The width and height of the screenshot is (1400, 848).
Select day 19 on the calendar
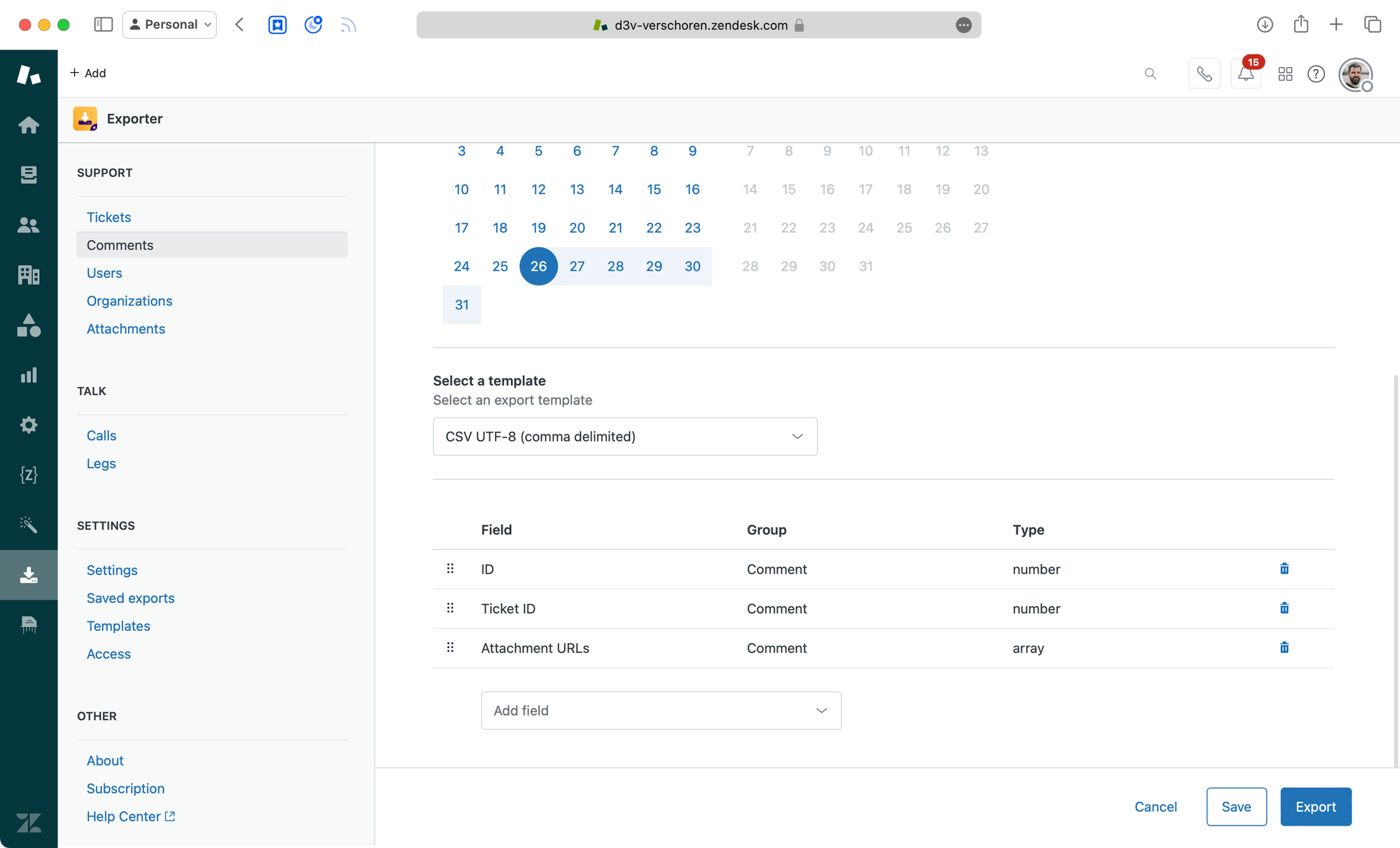(538, 227)
